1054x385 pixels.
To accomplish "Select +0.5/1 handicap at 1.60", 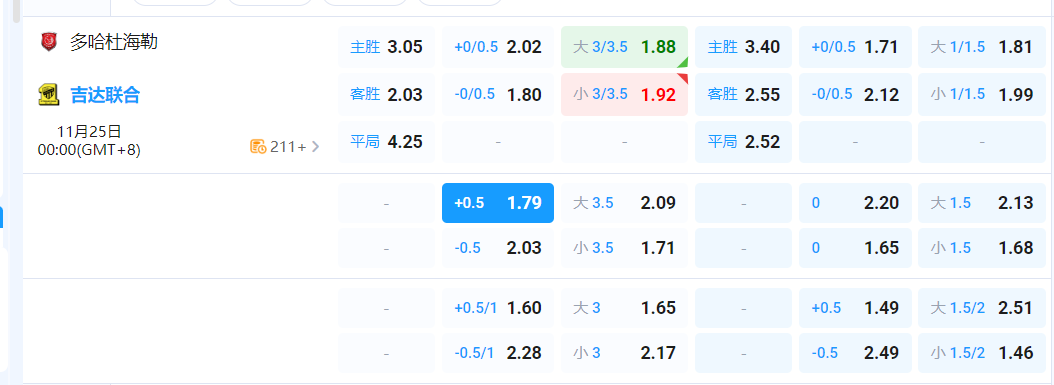I will point(498,308).
